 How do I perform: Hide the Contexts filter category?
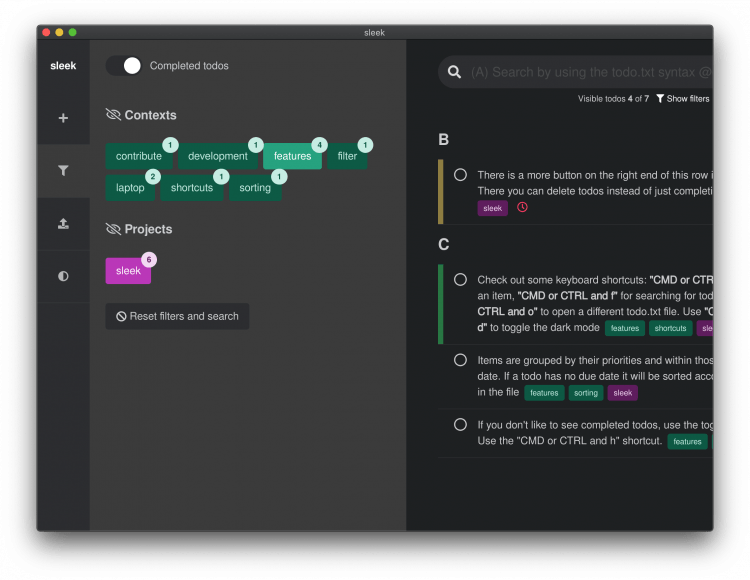(x=113, y=115)
